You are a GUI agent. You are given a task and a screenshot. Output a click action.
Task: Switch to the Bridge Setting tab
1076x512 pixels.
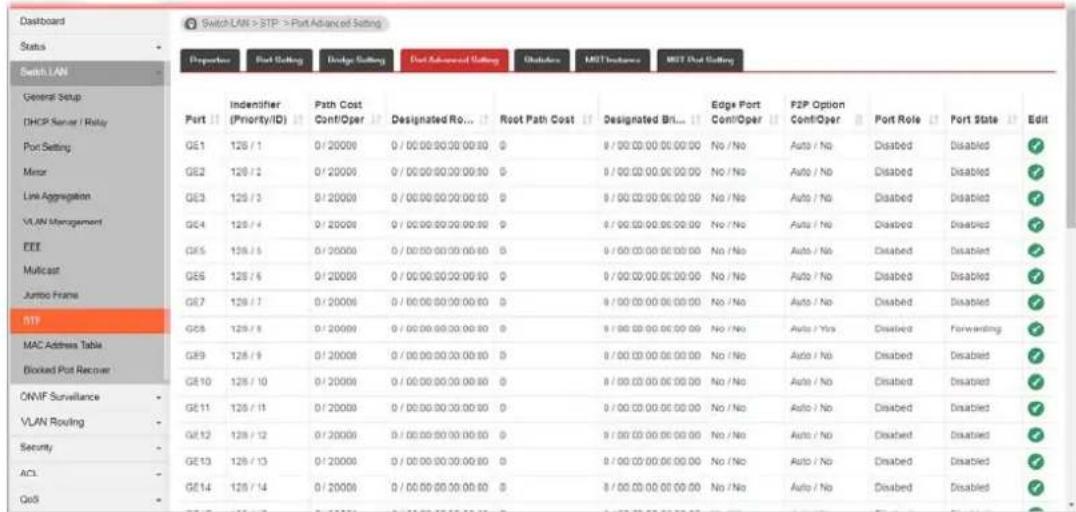(x=356, y=60)
